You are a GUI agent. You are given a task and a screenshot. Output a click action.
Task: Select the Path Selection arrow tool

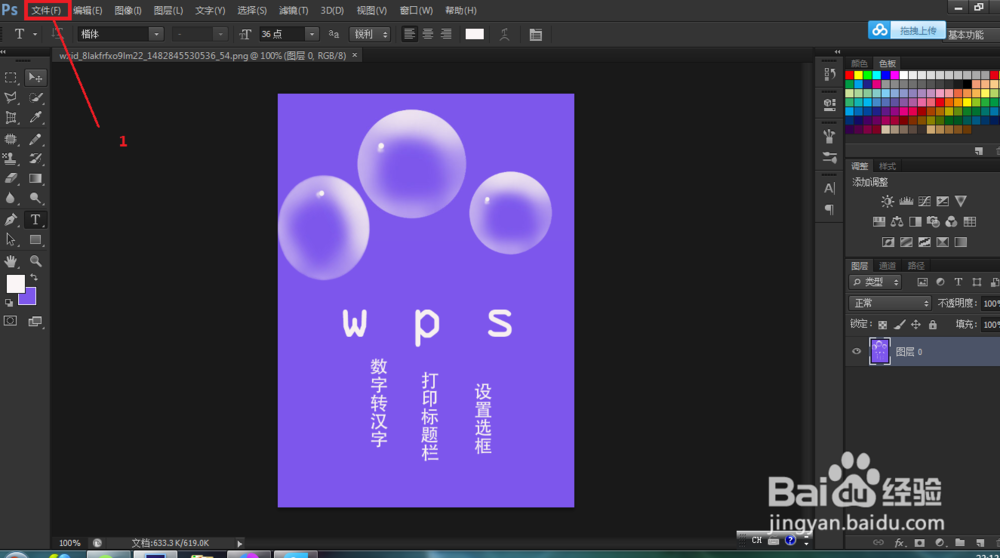tap(11, 240)
